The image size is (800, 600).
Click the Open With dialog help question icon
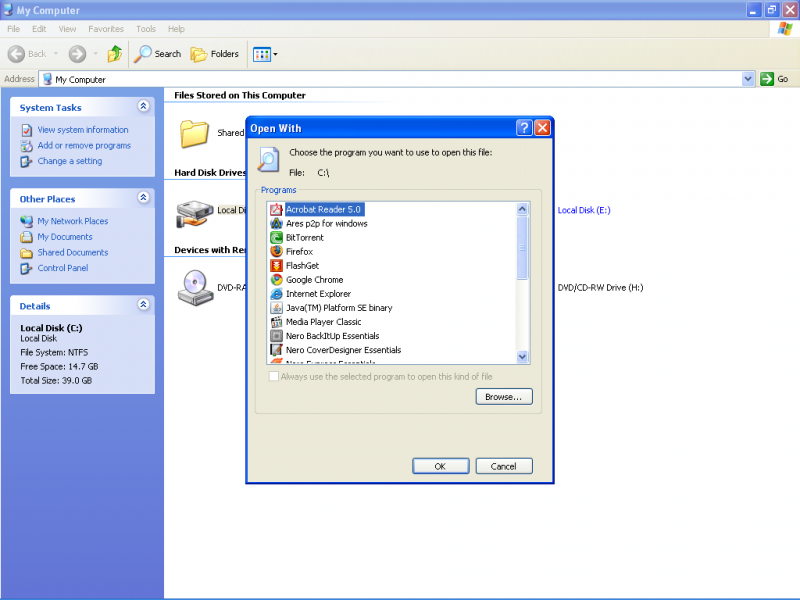pos(524,128)
